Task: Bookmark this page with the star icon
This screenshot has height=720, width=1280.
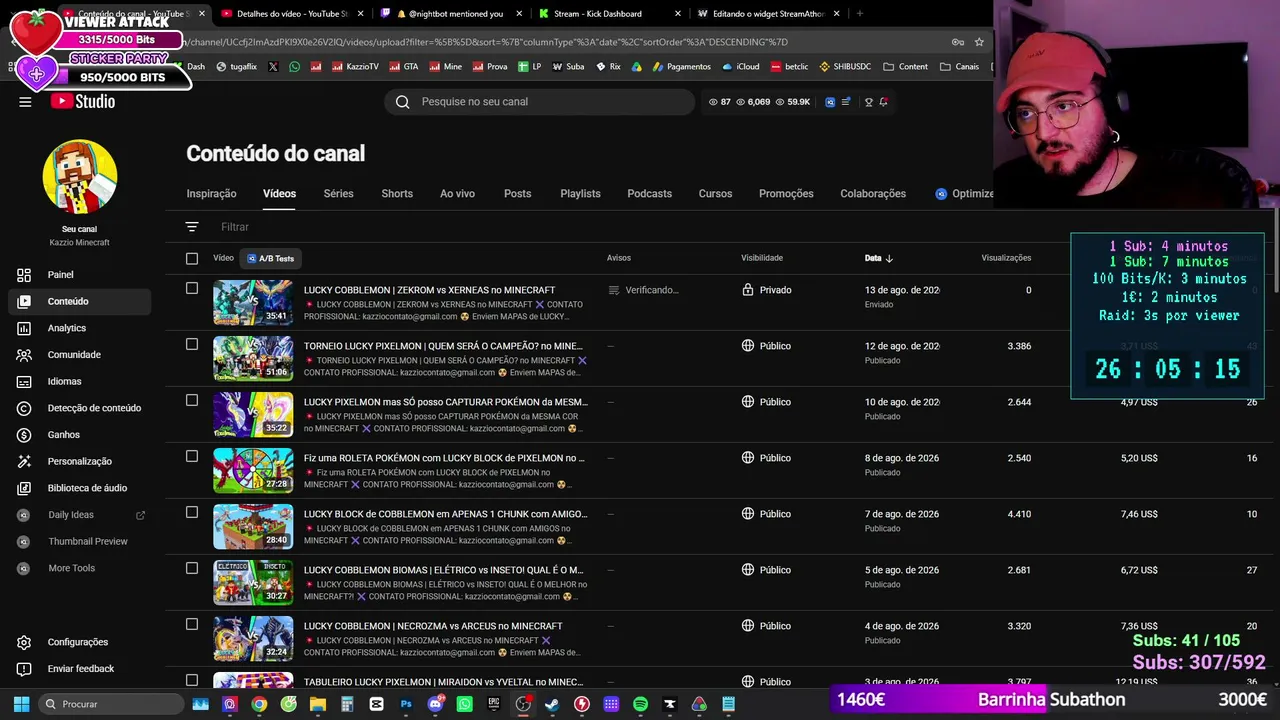Action: coord(979,42)
